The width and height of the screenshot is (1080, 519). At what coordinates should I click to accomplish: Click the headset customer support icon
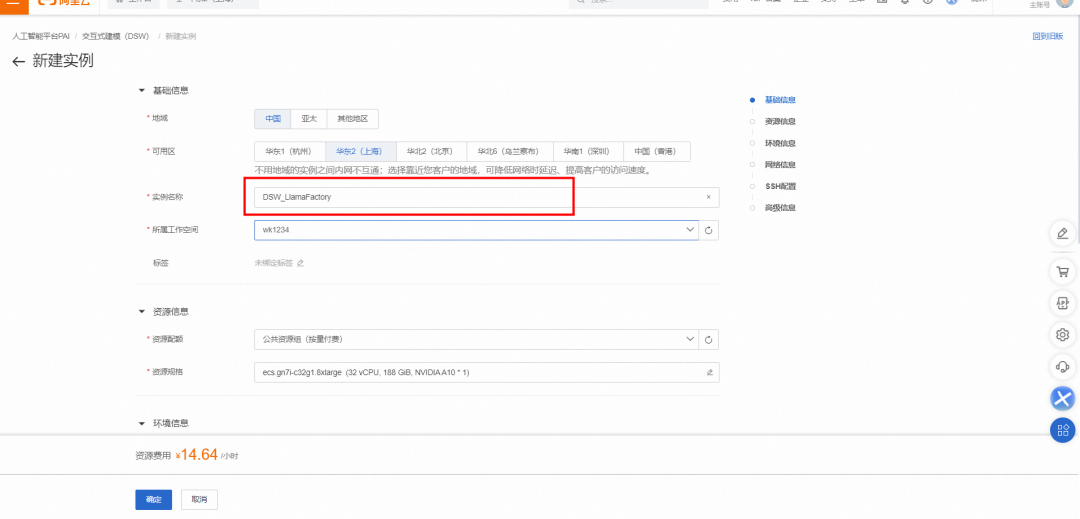(1062, 366)
